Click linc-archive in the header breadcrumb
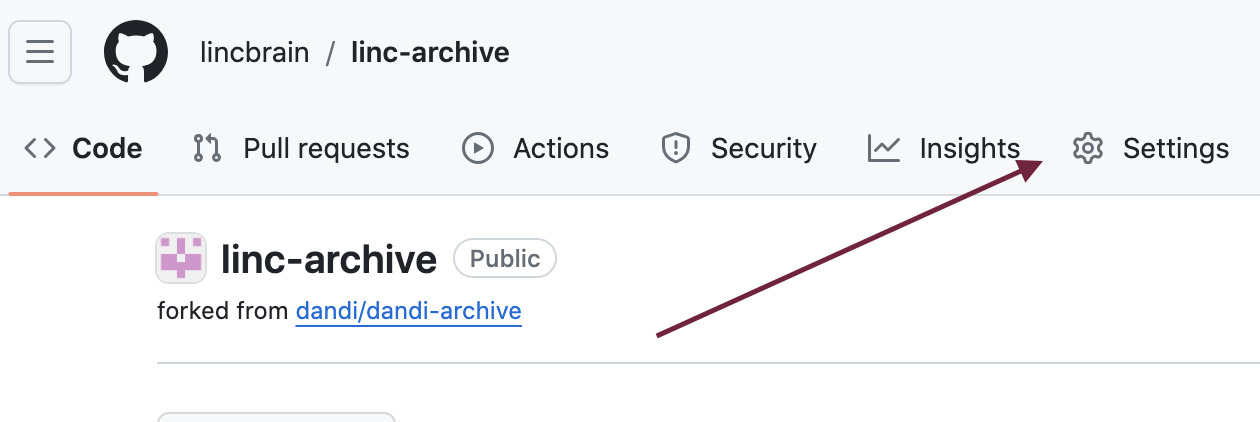This screenshot has height=422, width=1260. [x=430, y=52]
